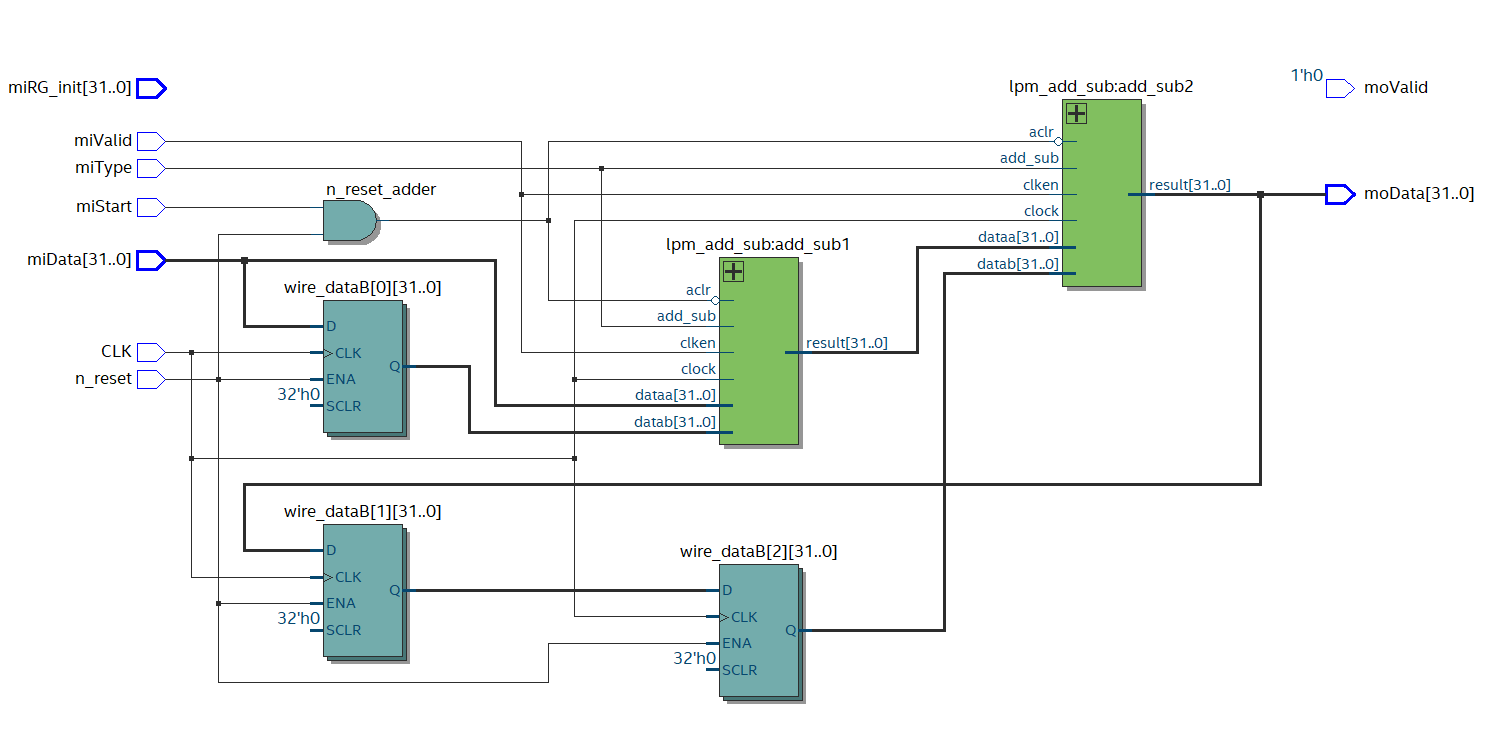Click the CLK port of wire_dataB[1]
This screenshot has height=738, width=1488.
tap(348, 577)
